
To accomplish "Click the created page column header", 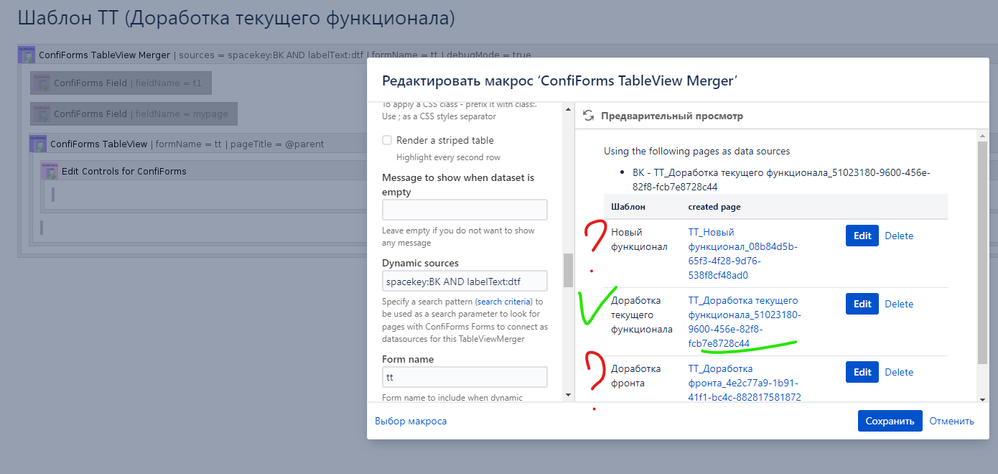I will [x=714, y=207].
